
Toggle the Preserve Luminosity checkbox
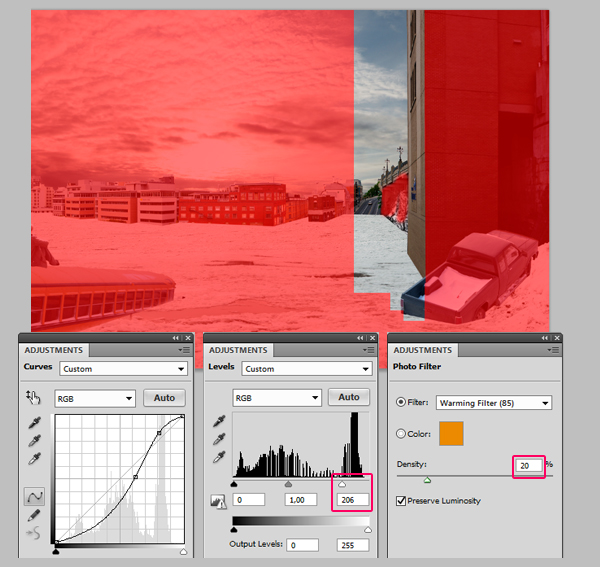pos(401,500)
